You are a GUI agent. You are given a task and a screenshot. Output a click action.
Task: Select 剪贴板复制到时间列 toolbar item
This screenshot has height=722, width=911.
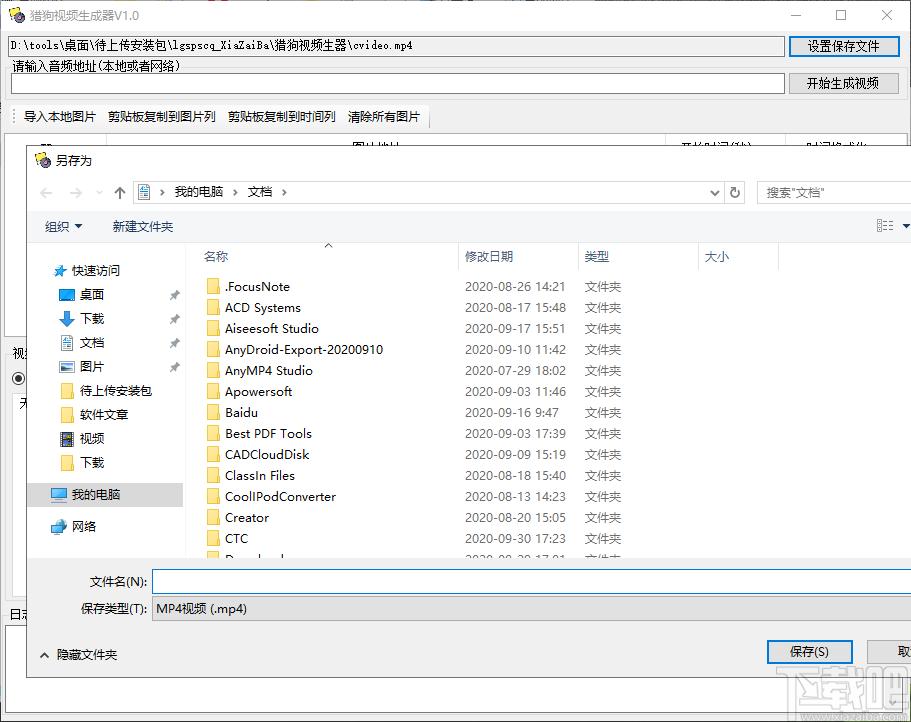coord(281,117)
